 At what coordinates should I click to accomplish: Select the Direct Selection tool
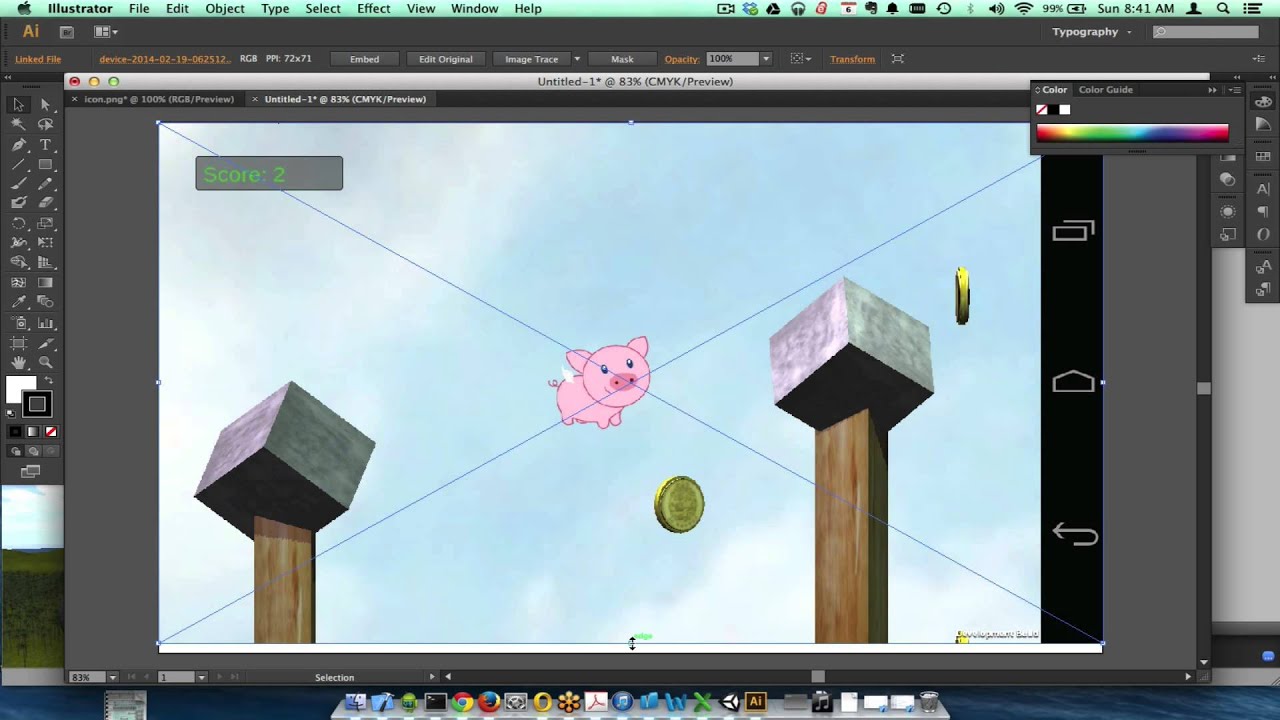pyautogui.click(x=45, y=105)
